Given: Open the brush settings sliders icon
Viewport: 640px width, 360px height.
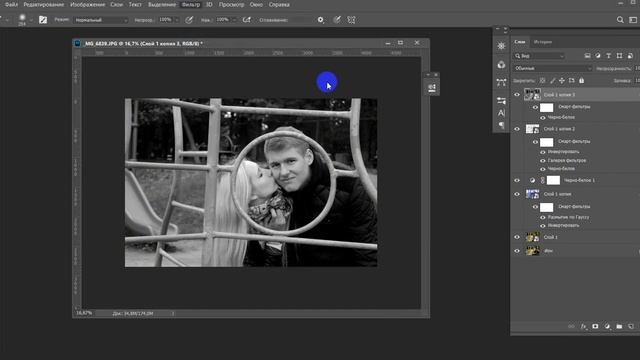Looking at the screenshot, I should click(x=501, y=100).
